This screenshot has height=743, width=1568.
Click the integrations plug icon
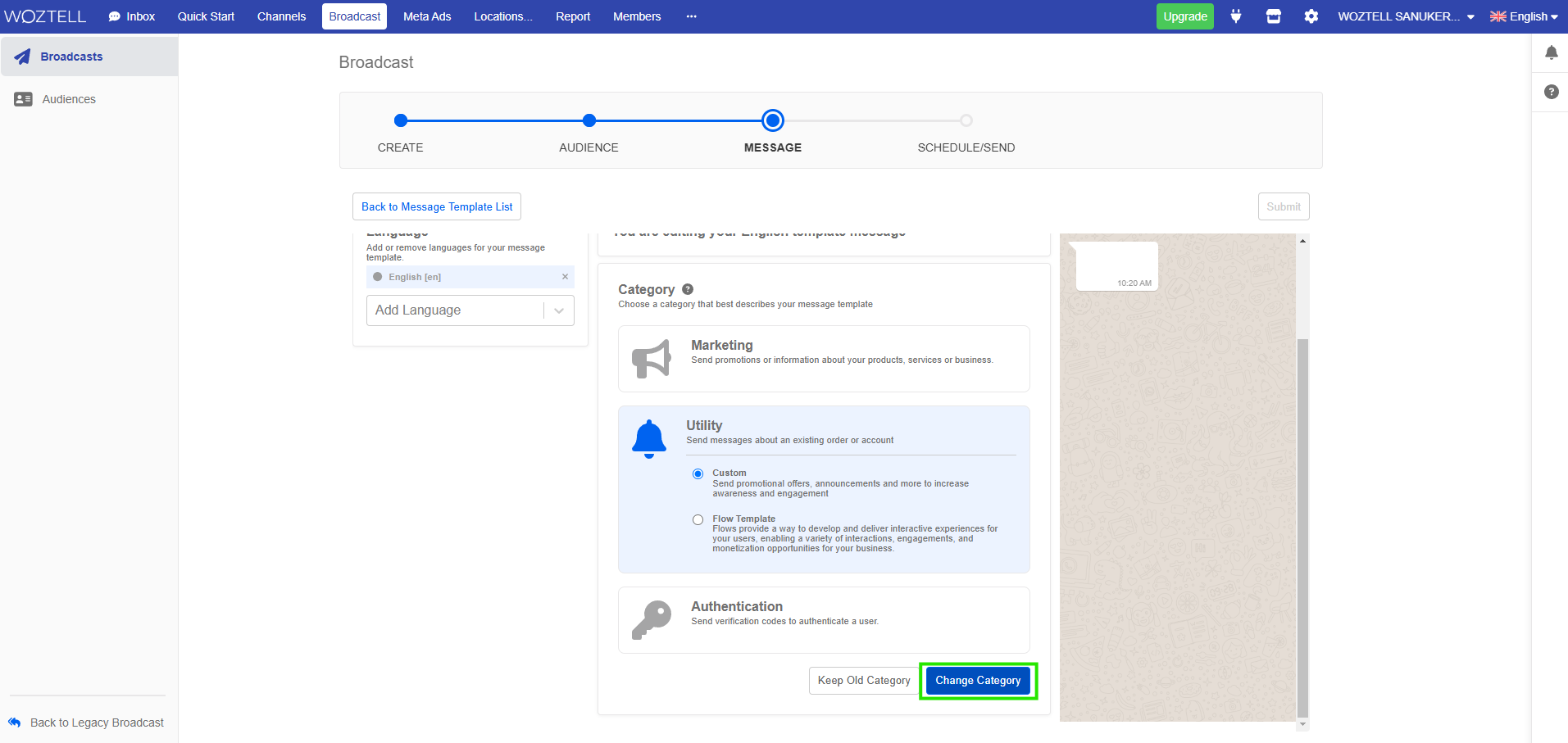1235,16
